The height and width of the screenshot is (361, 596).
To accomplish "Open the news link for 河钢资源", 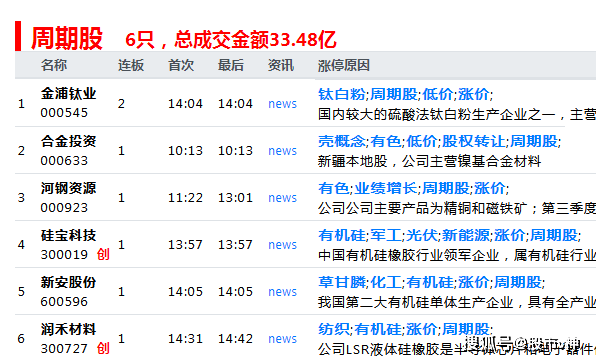I will pos(282,198).
